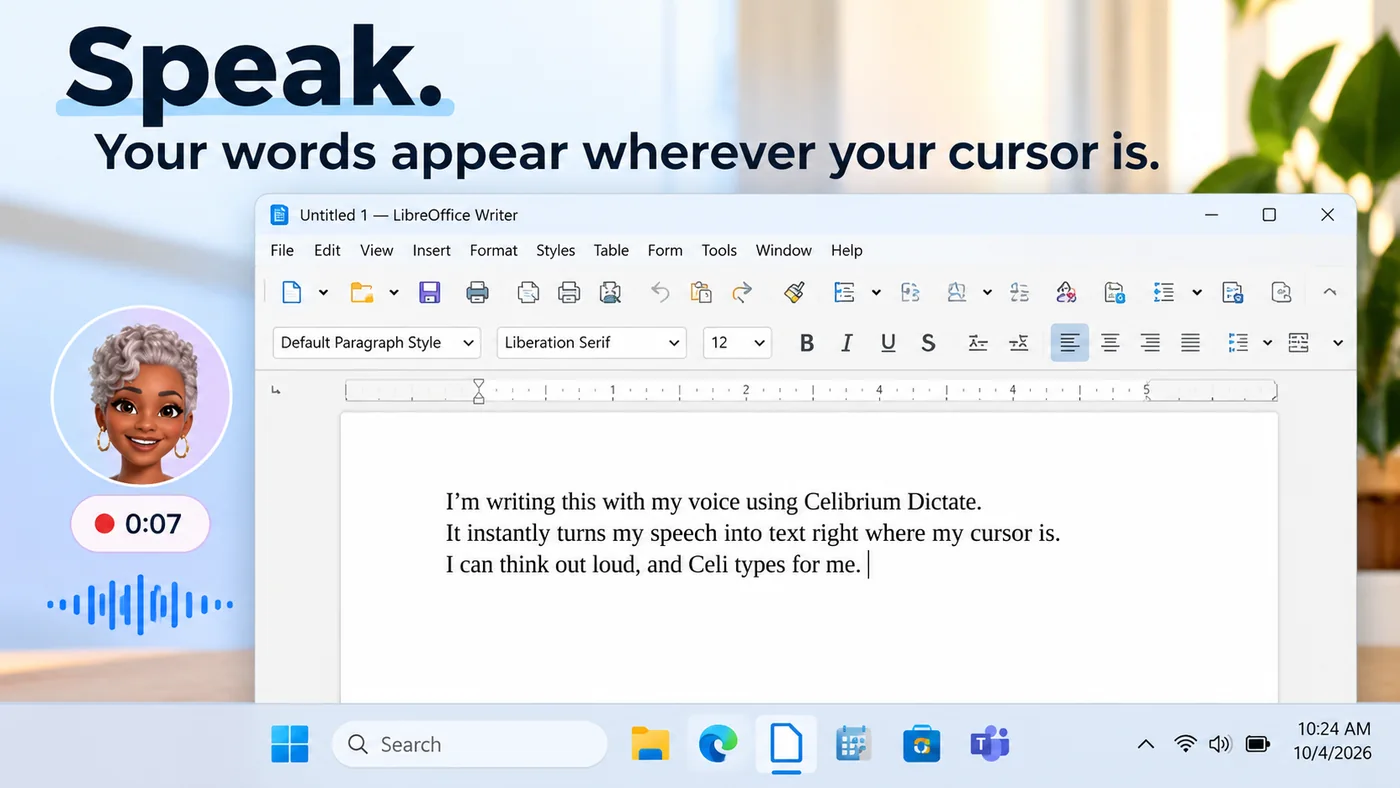Toggle Underline formatting

pos(888,343)
